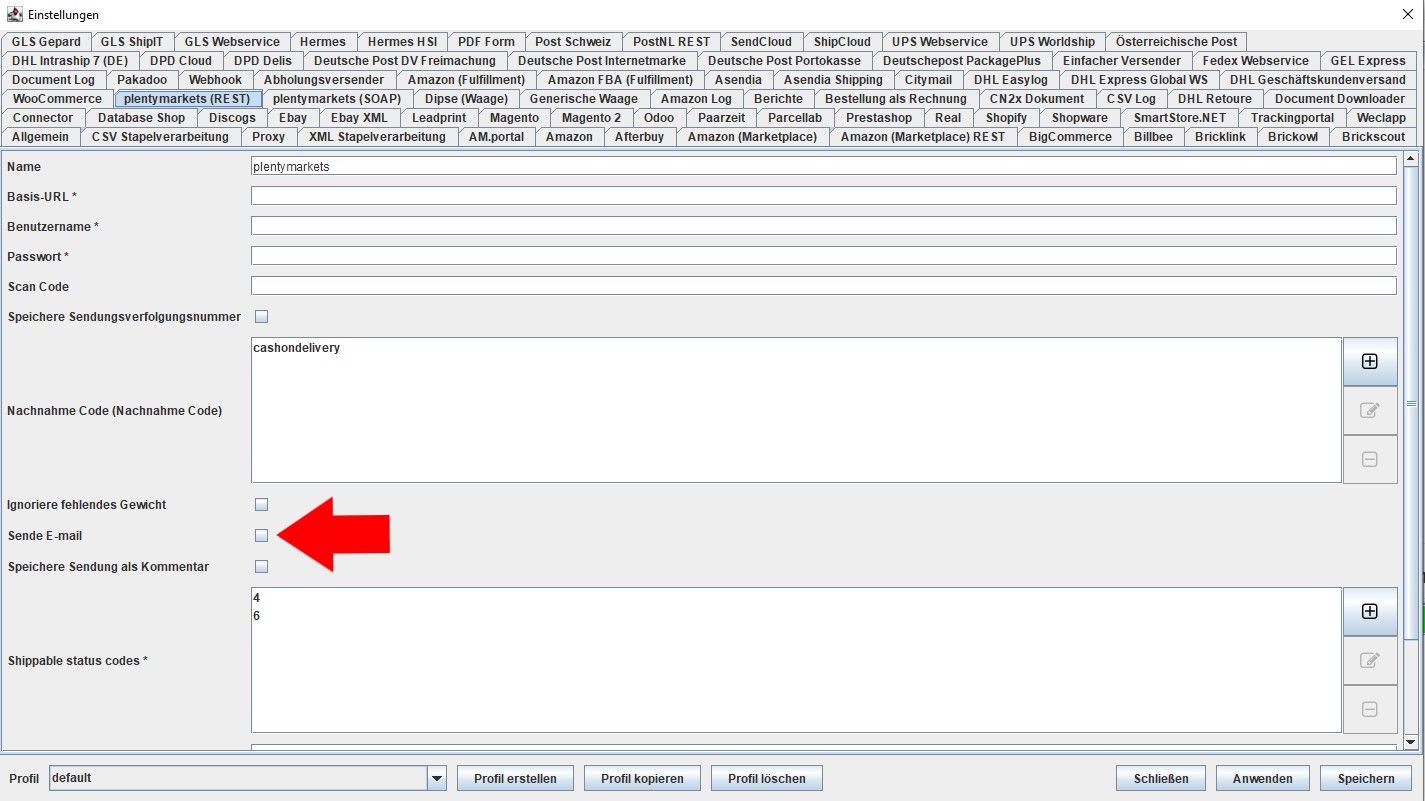Click the Einstellungen window app icon
1425x801 pixels.
pyautogui.click(x=15, y=14)
